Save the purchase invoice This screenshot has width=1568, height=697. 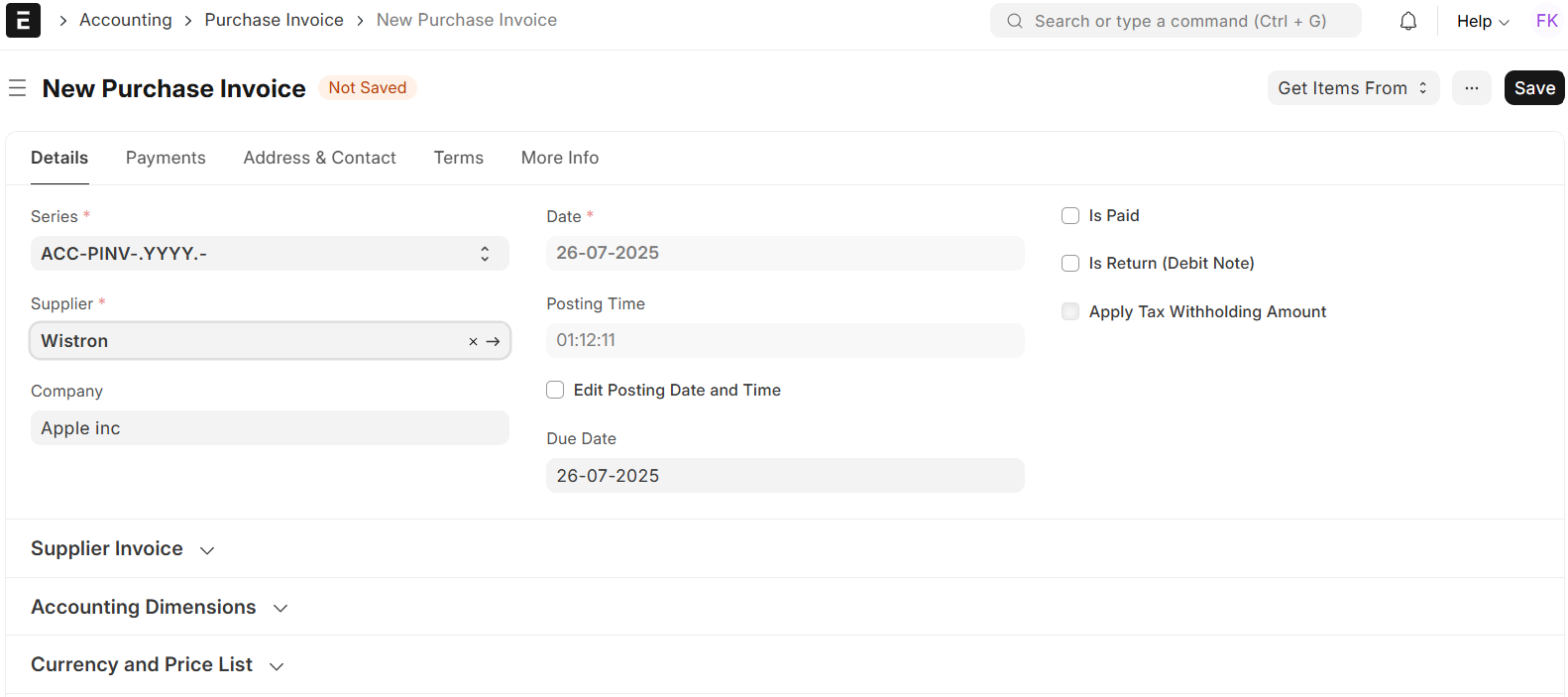click(1533, 88)
